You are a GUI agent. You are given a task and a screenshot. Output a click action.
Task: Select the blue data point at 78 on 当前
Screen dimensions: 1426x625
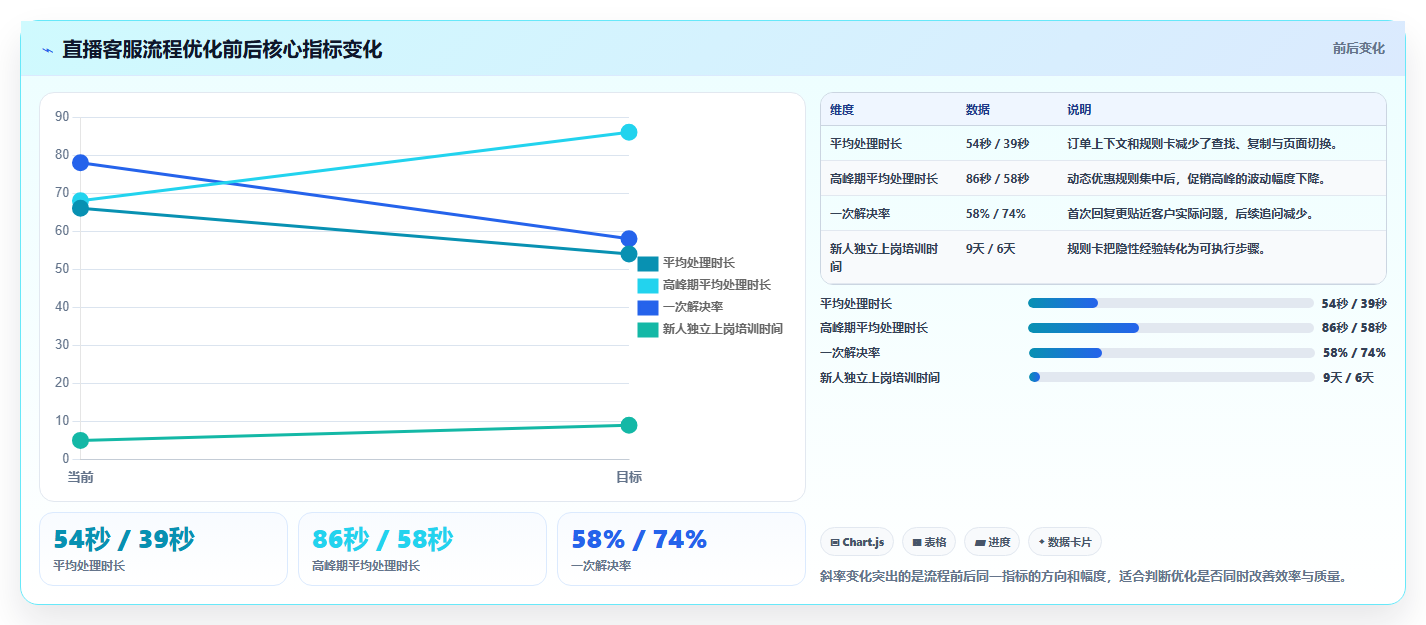click(x=81, y=163)
